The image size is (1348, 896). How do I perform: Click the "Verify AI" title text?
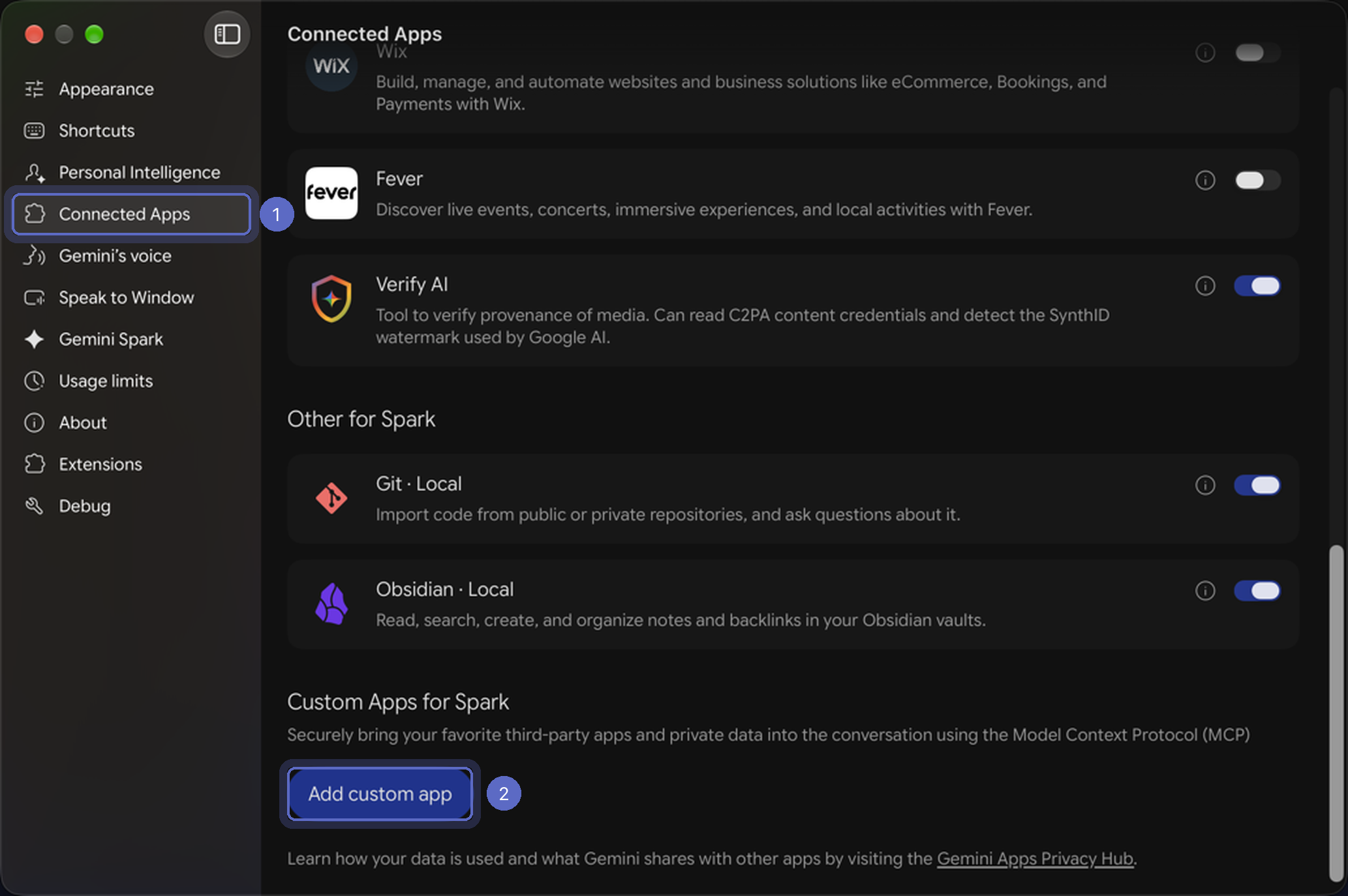[x=412, y=284]
